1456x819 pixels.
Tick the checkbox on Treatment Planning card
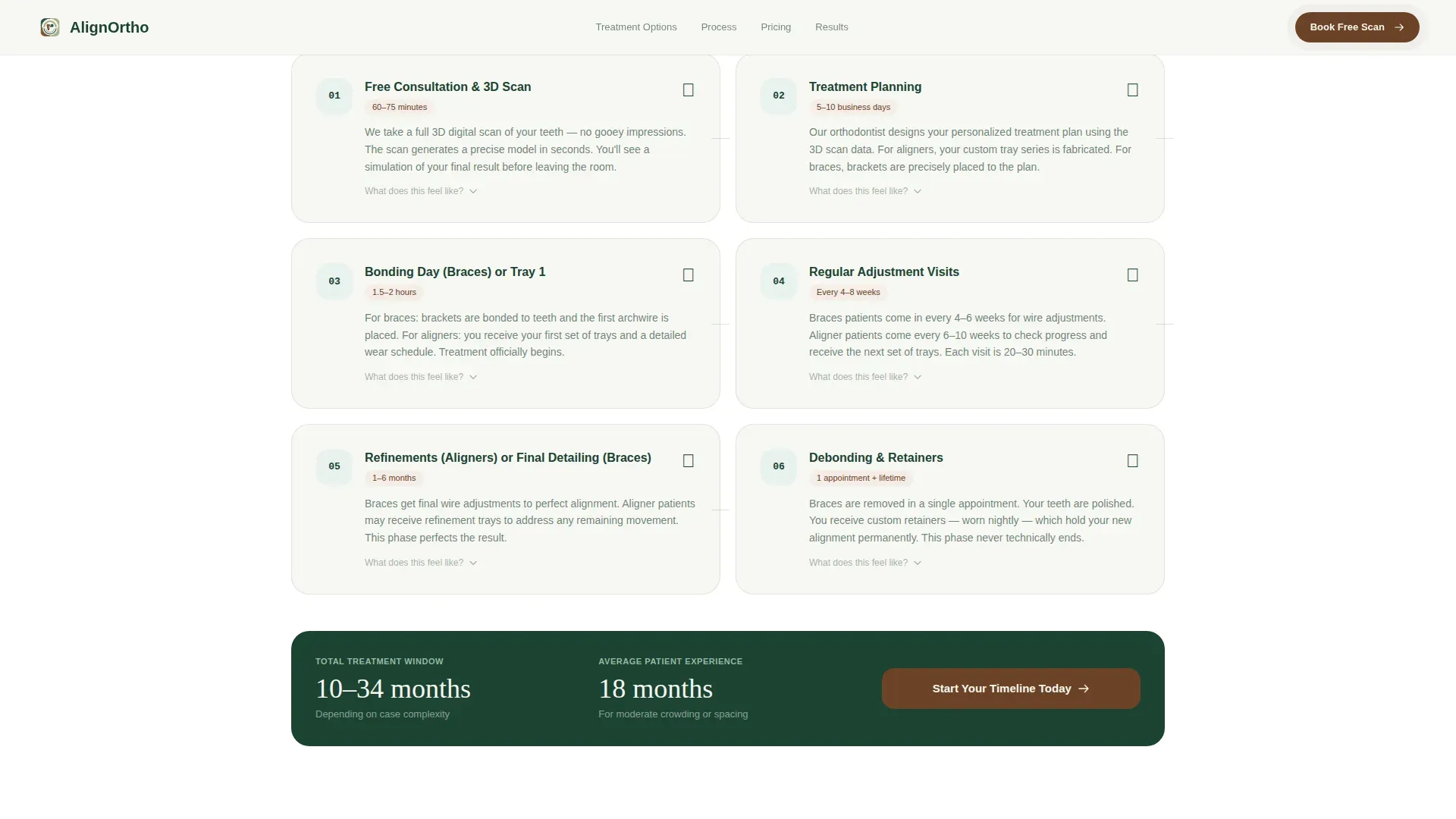coord(1133,90)
